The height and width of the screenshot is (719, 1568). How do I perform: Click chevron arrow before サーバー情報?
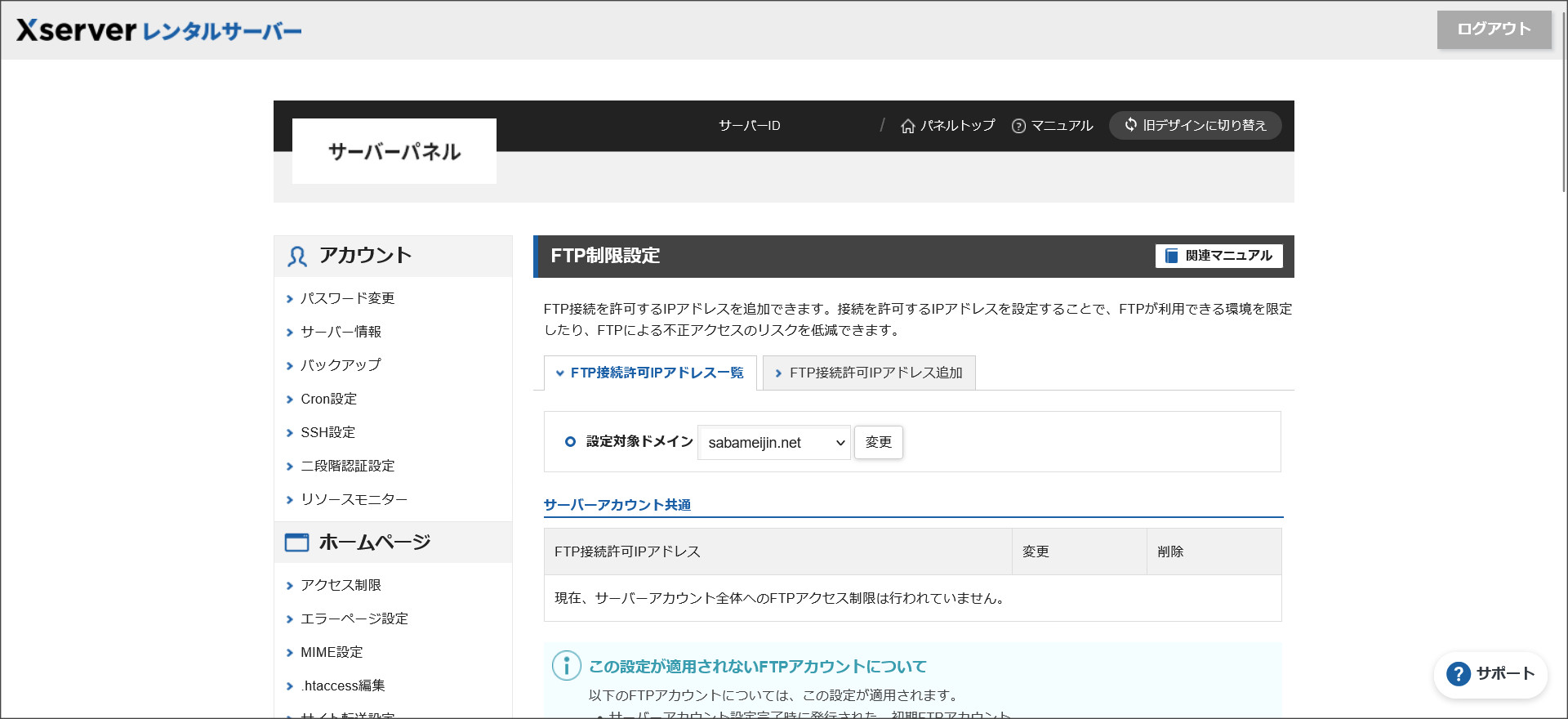(x=289, y=333)
